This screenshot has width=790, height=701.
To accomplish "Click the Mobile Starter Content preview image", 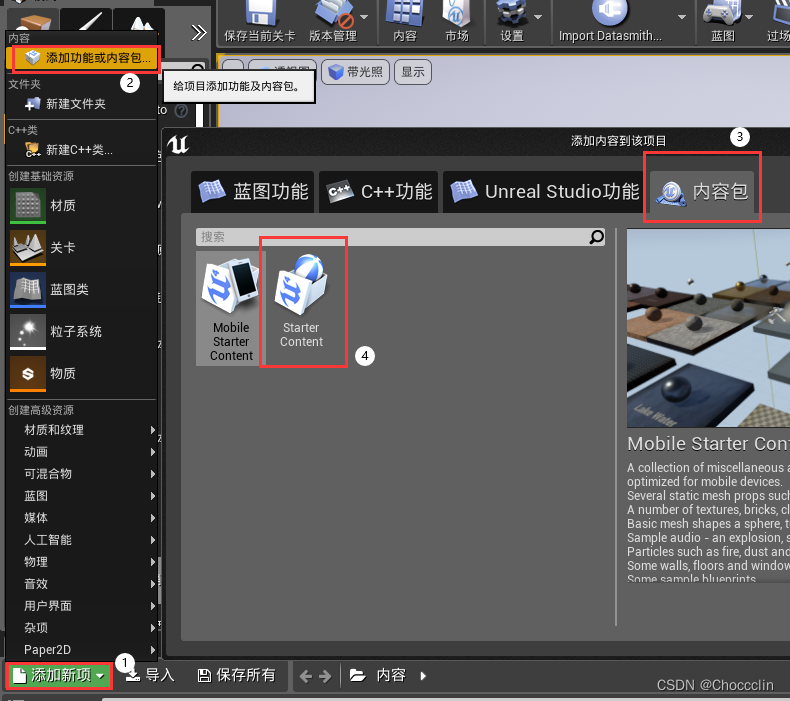I will tap(708, 328).
